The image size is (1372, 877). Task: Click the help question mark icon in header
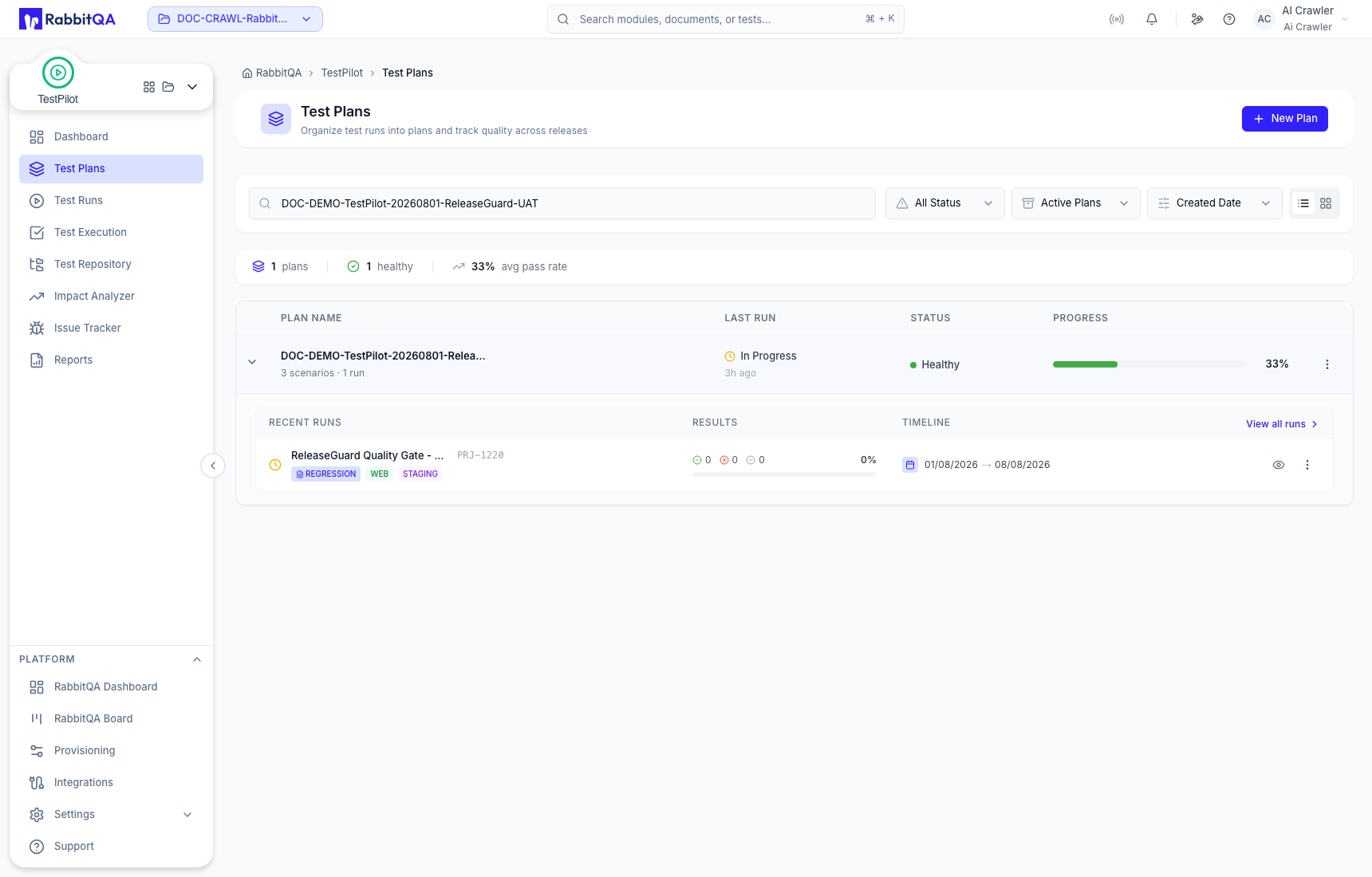(x=1229, y=19)
